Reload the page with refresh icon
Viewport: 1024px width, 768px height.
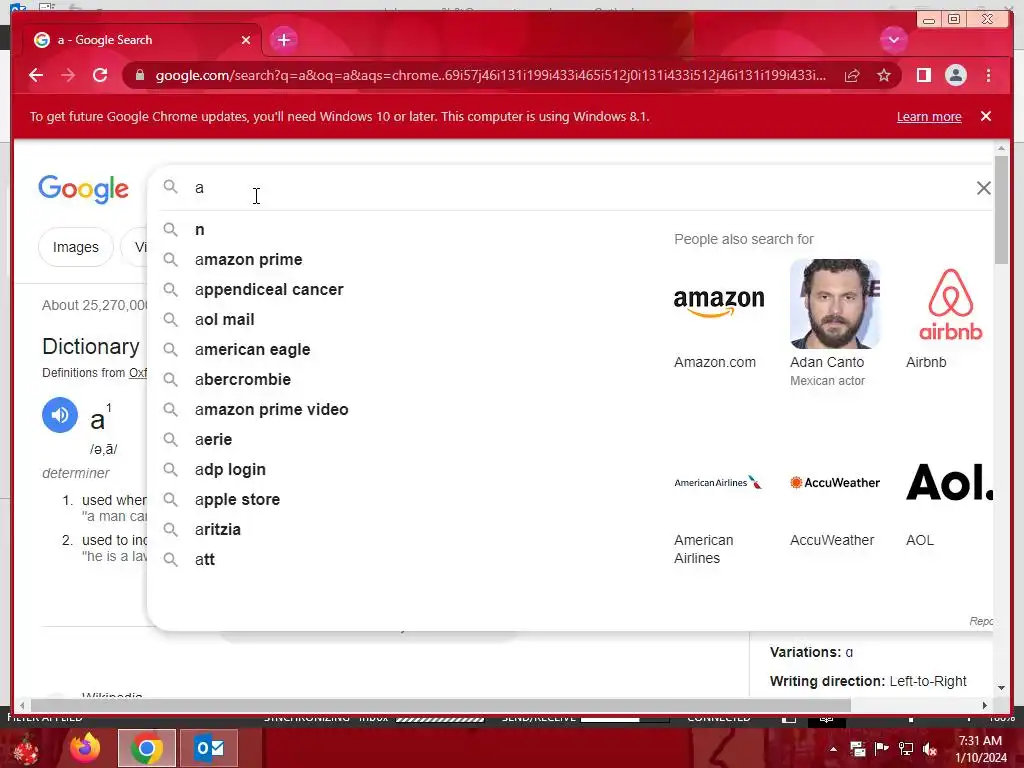[100, 75]
